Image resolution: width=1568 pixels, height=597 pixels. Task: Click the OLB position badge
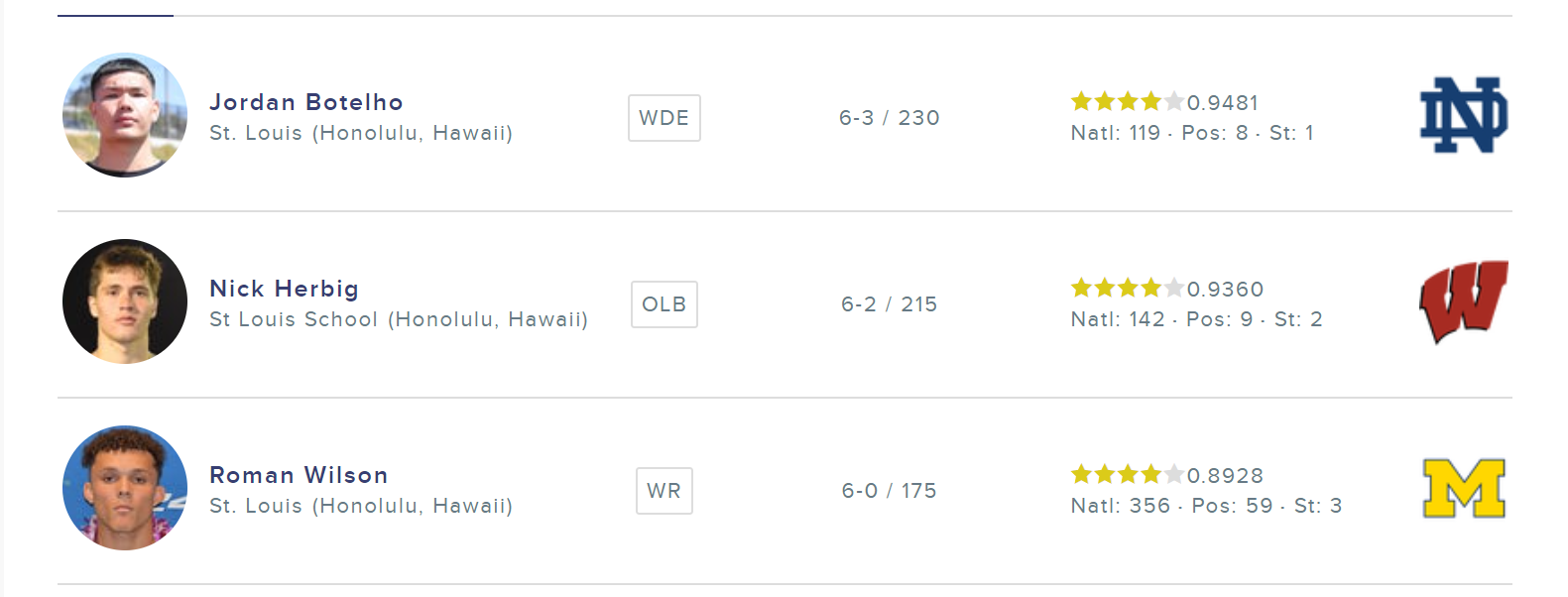pyautogui.click(x=663, y=304)
